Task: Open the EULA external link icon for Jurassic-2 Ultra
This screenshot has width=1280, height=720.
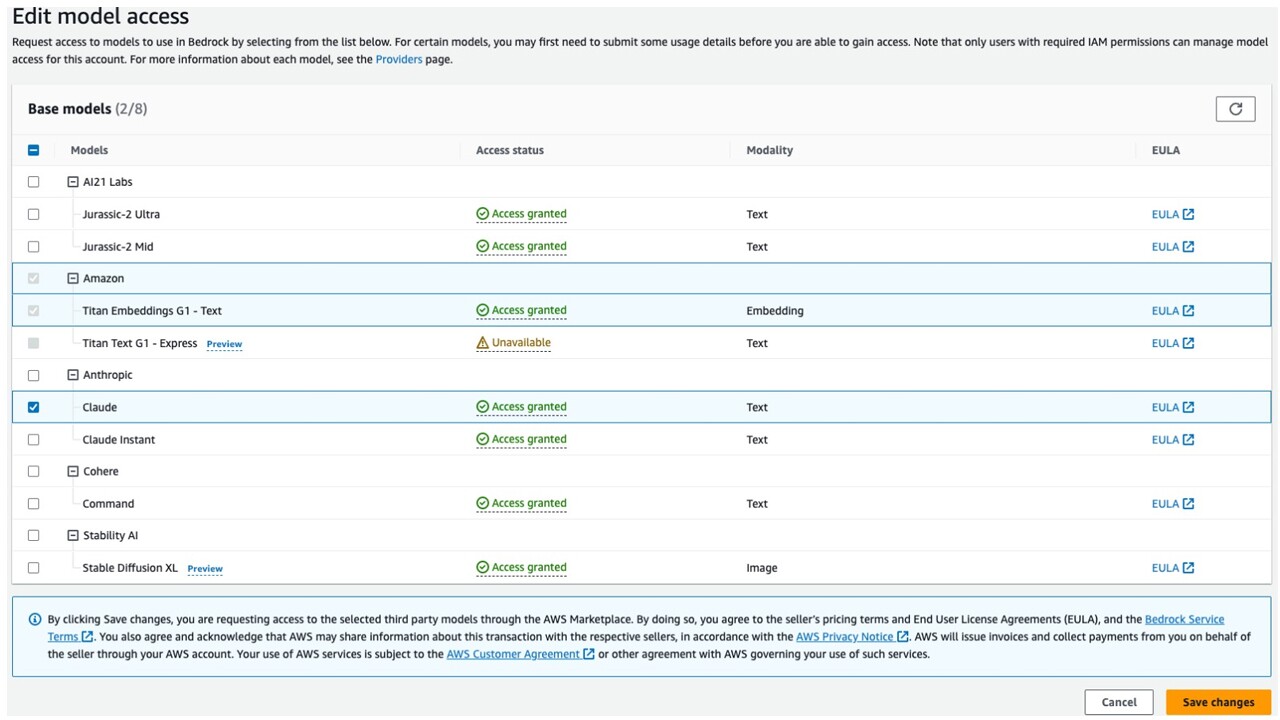Action: coord(1188,214)
